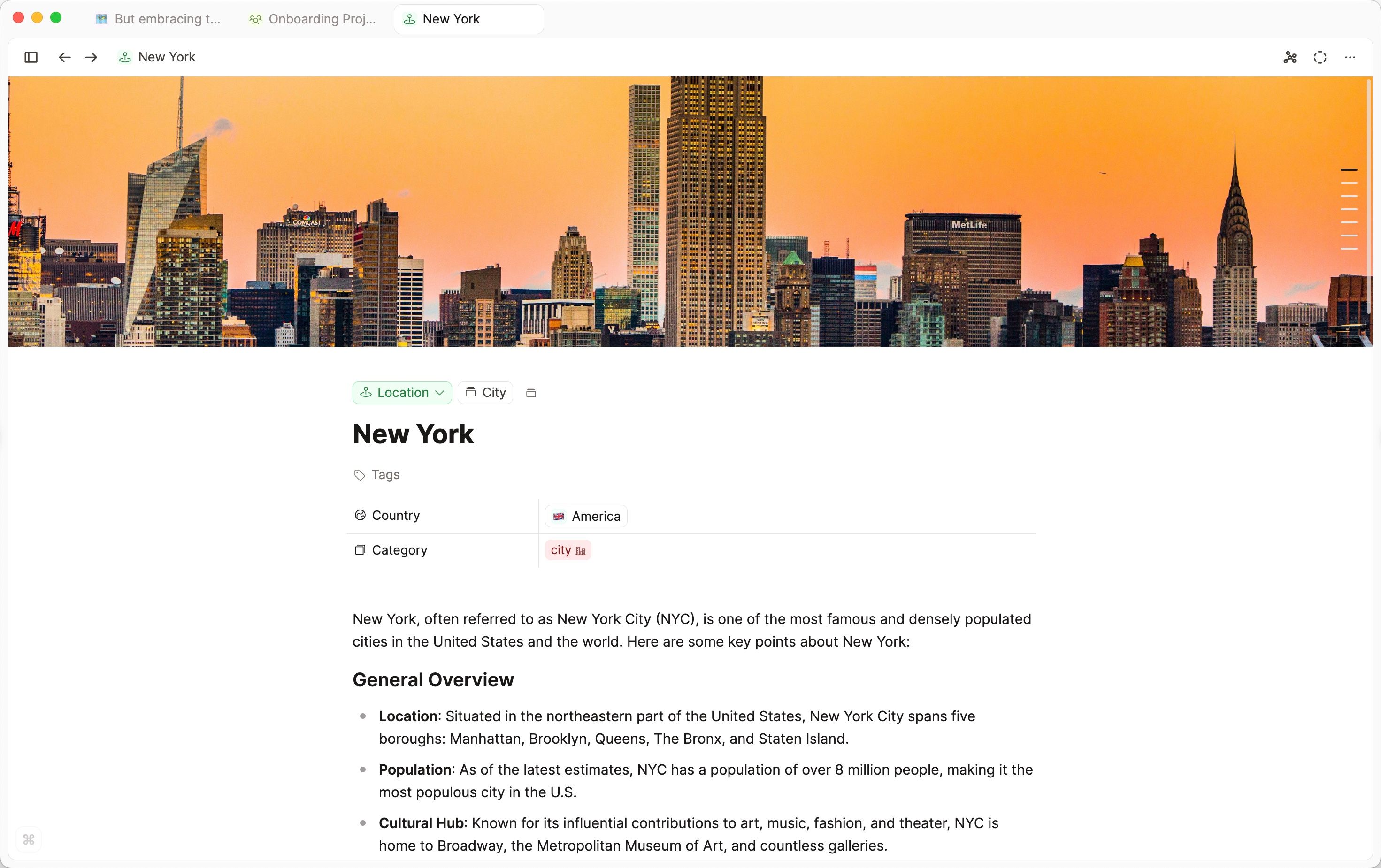This screenshot has height=868, width=1381.
Task: Select the America country tag
Action: coord(586,516)
